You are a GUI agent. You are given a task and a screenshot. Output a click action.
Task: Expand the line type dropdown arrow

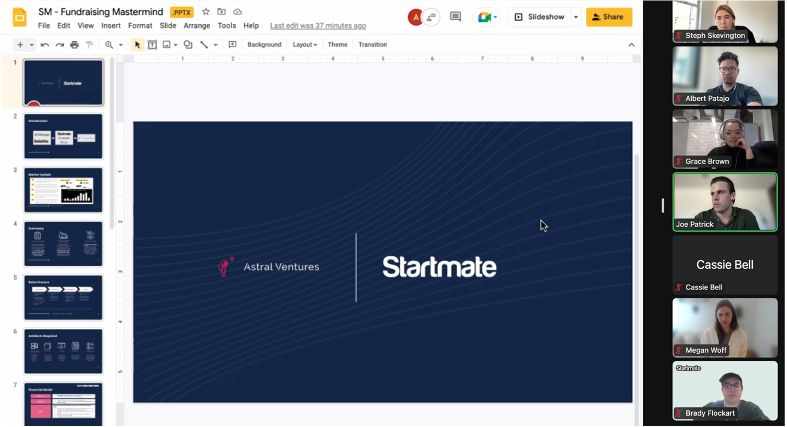pos(216,45)
